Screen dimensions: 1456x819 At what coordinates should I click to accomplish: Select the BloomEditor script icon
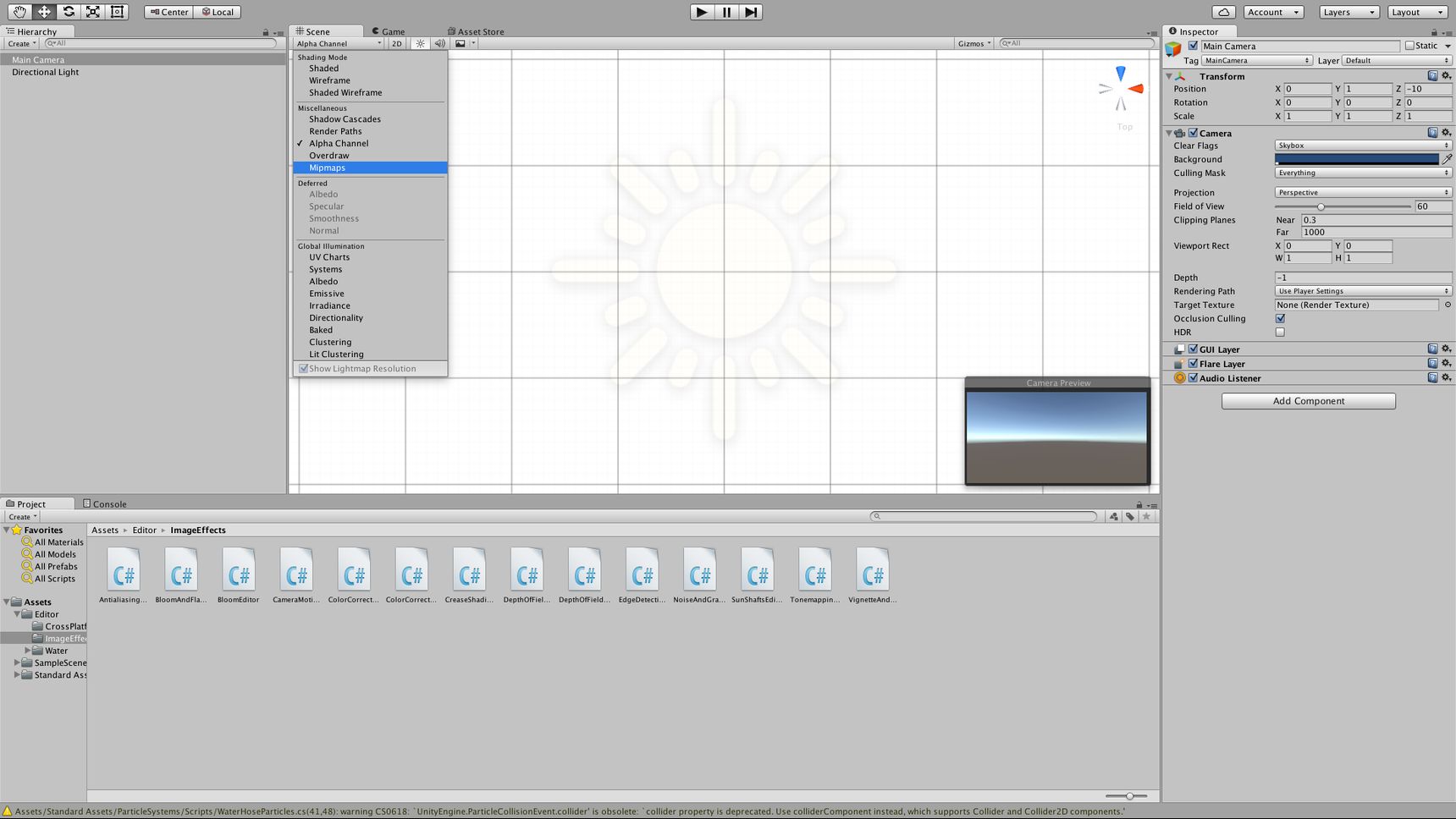click(x=239, y=569)
